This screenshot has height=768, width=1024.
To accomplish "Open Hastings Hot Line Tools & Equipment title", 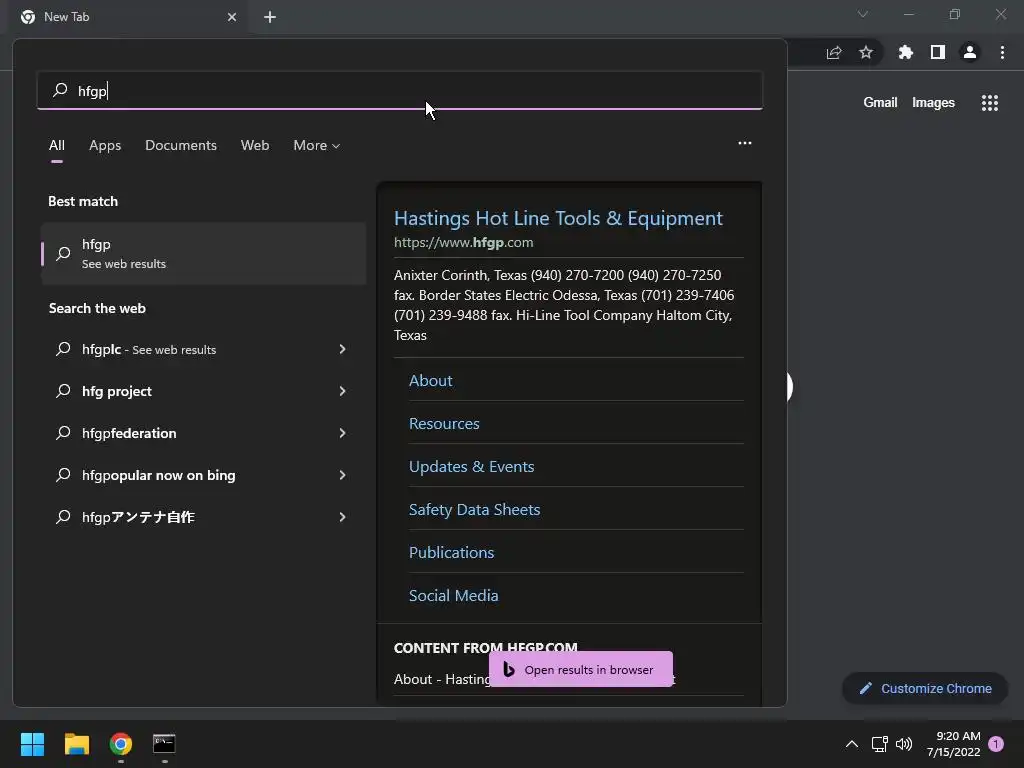I will [558, 218].
